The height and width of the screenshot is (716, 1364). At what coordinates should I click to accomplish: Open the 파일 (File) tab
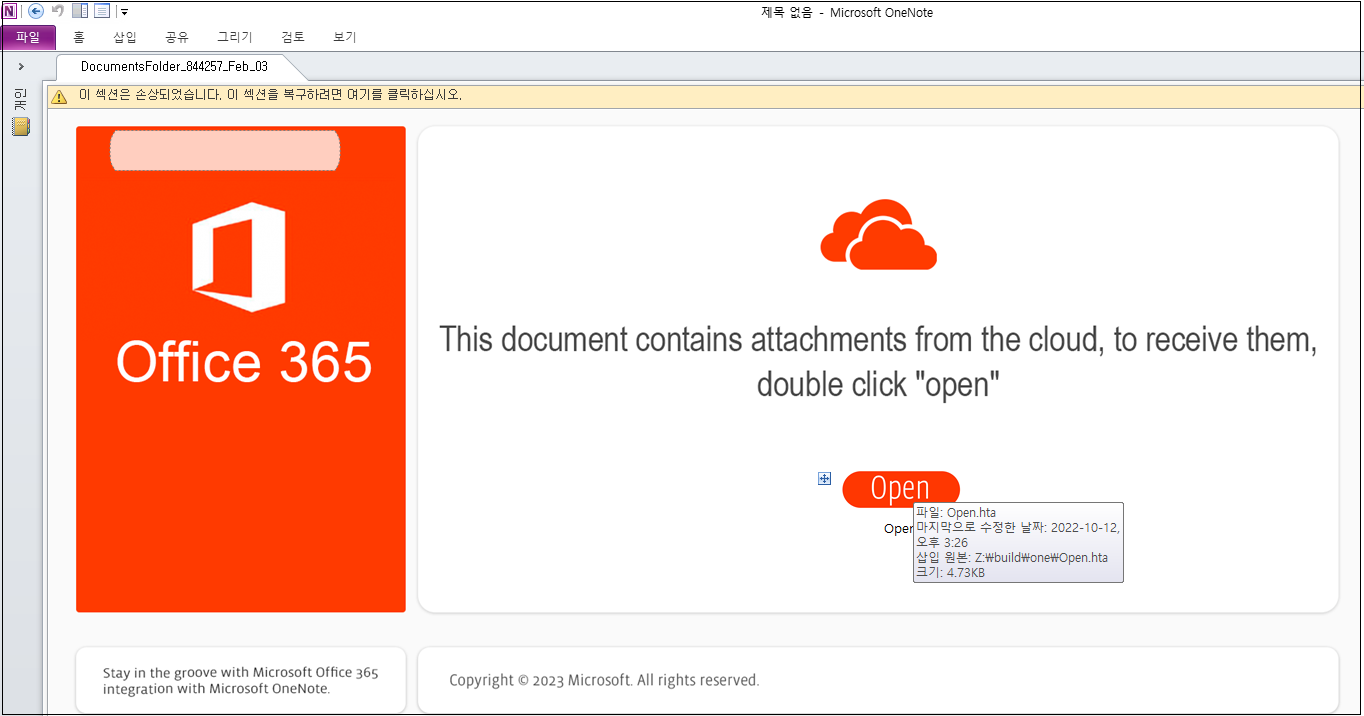(28, 37)
